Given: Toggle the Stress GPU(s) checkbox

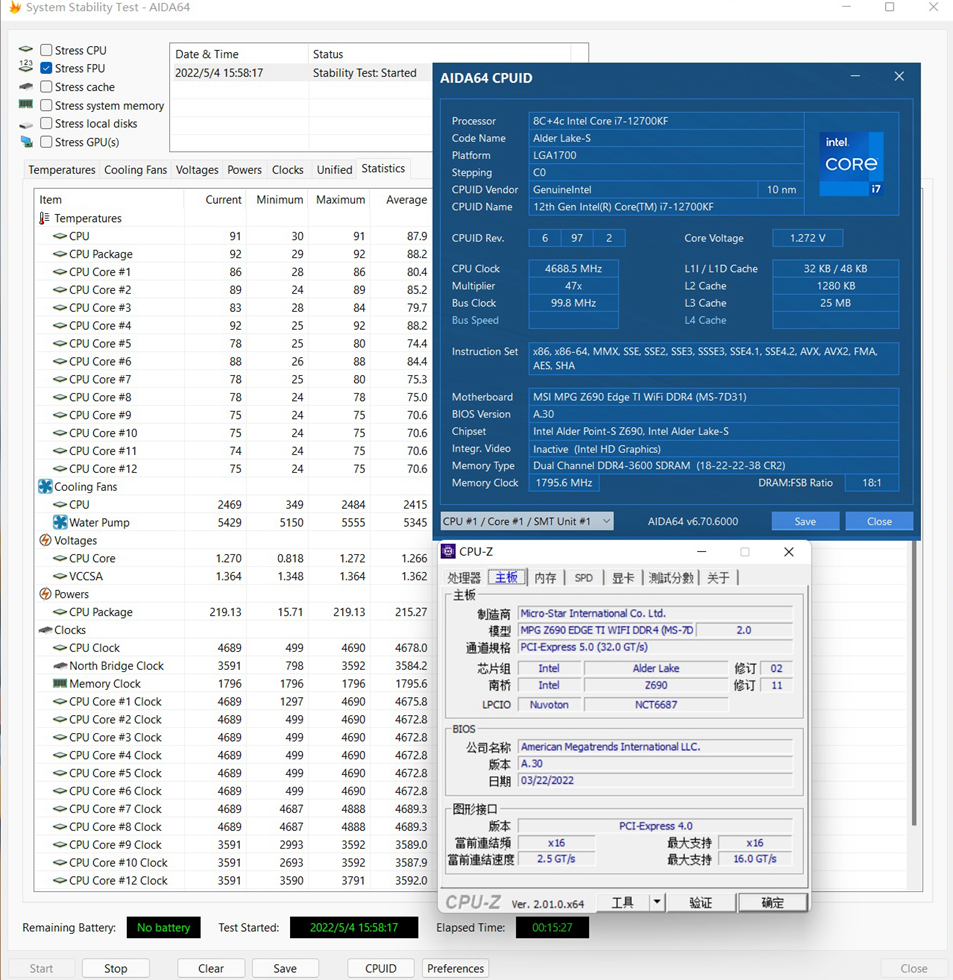Looking at the screenshot, I should point(46,142).
